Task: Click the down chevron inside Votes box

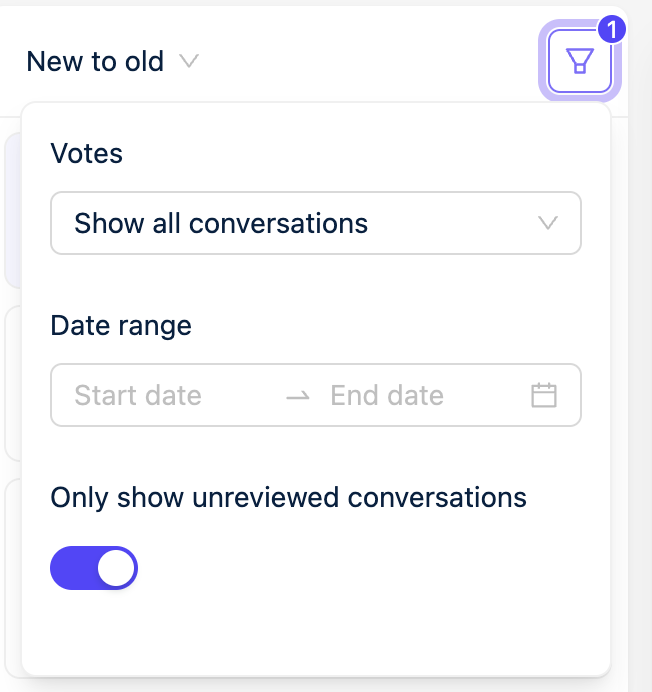Action: (547, 223)
